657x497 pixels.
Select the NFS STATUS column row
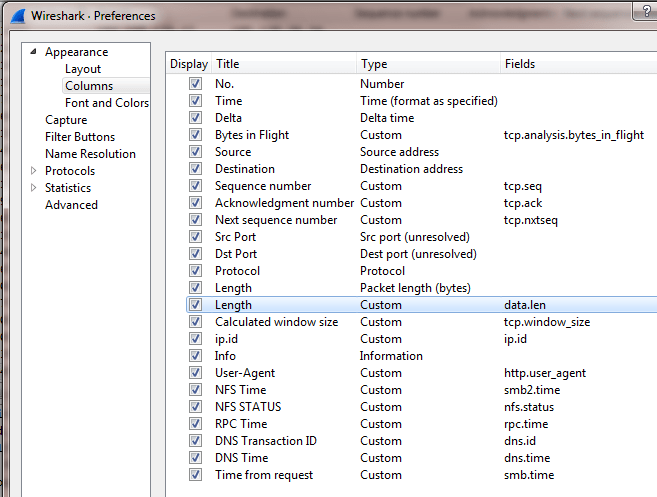[x=248, y=407]
